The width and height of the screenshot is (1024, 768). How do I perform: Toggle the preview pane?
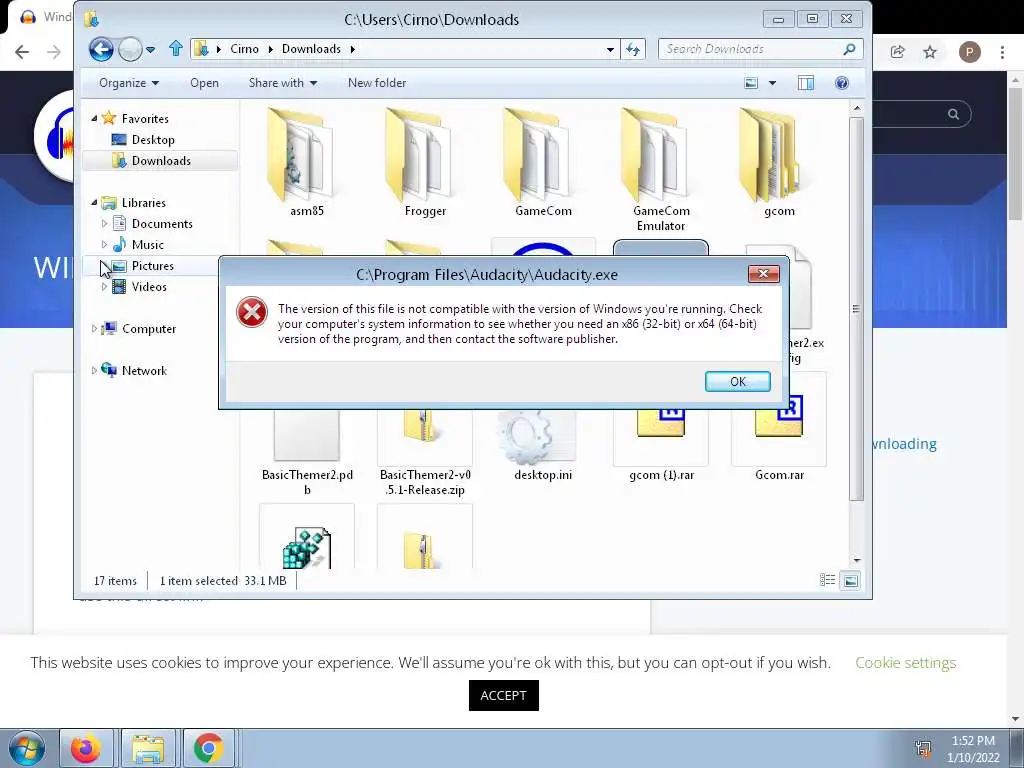coord(806,83)
